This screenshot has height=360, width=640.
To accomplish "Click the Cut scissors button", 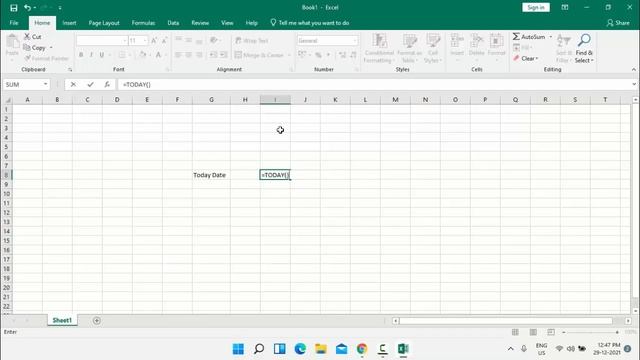I will coord(32,37).
